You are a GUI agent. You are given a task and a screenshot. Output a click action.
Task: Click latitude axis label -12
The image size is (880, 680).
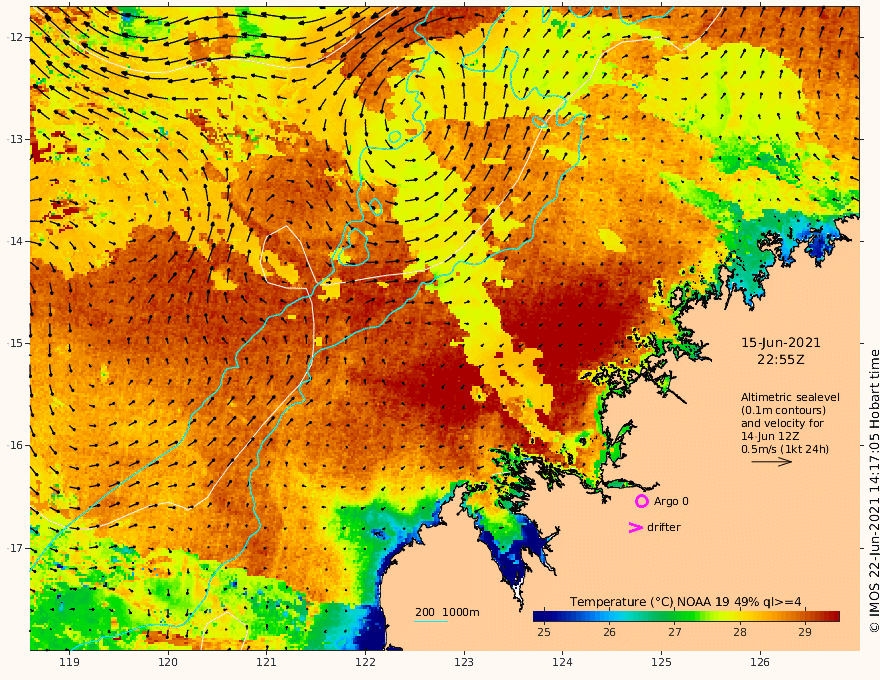(16, 37)
